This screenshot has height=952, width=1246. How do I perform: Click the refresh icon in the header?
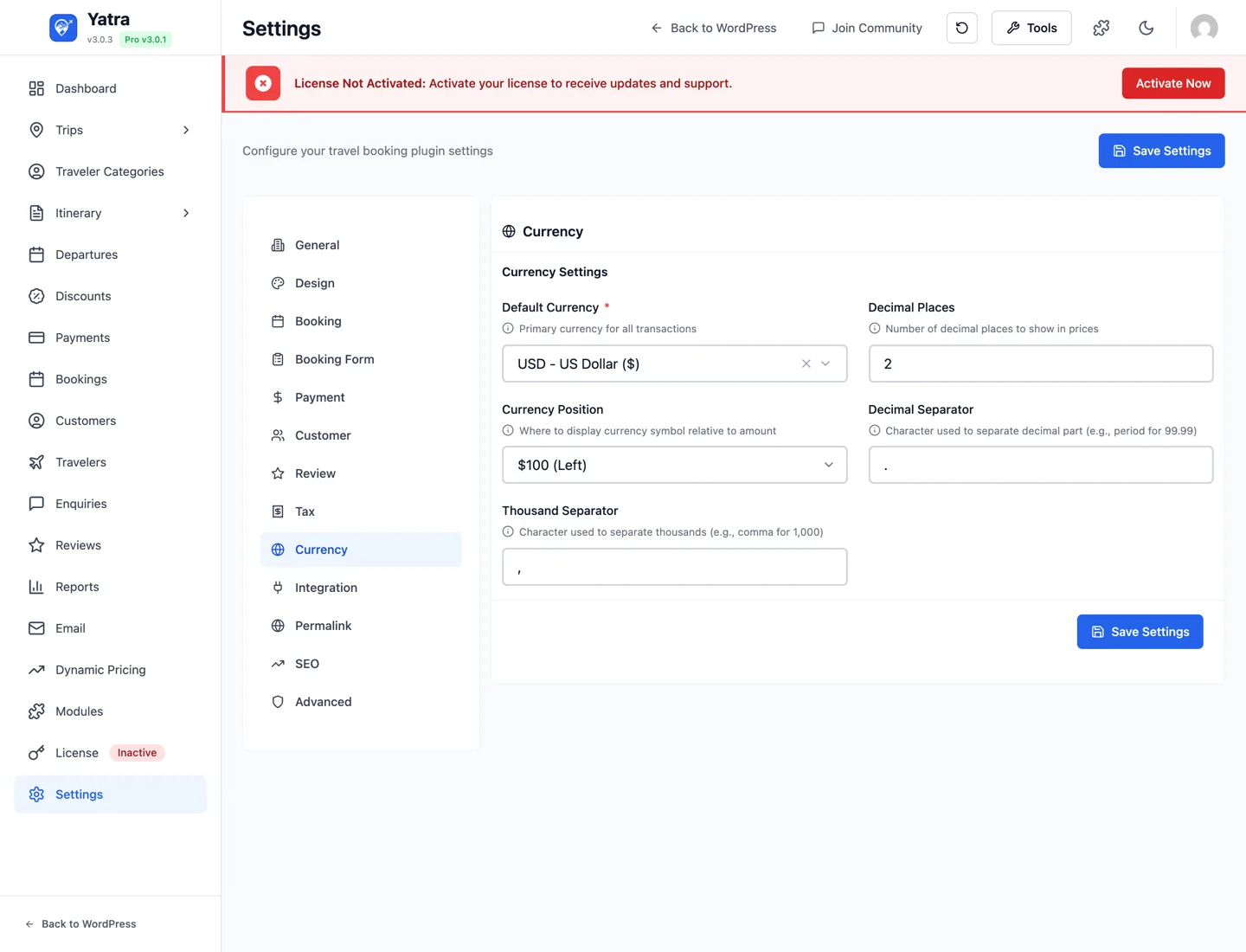962,28
